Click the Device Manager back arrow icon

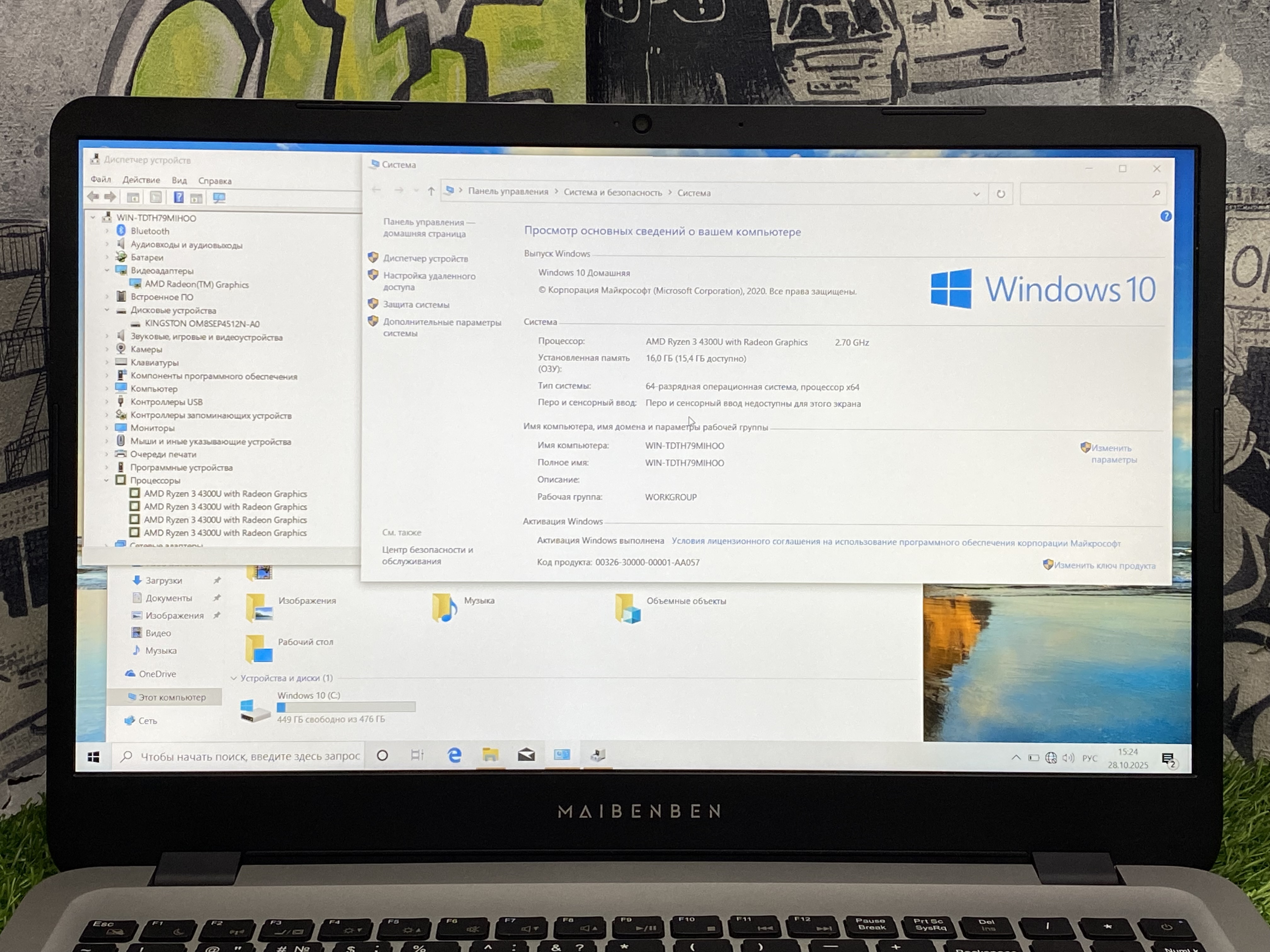[93, 197]
